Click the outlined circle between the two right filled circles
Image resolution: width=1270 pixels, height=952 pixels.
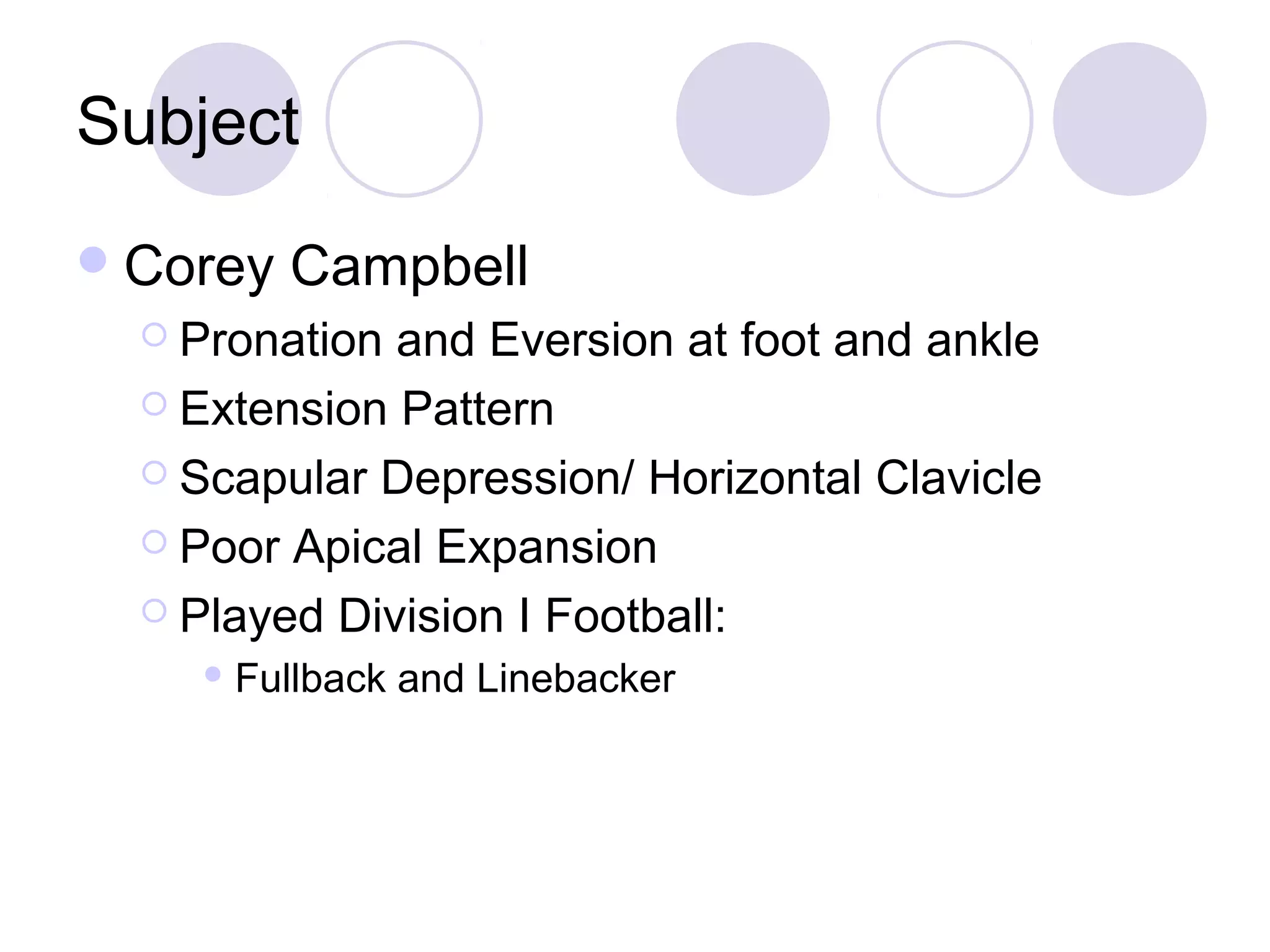pos(954,119)
